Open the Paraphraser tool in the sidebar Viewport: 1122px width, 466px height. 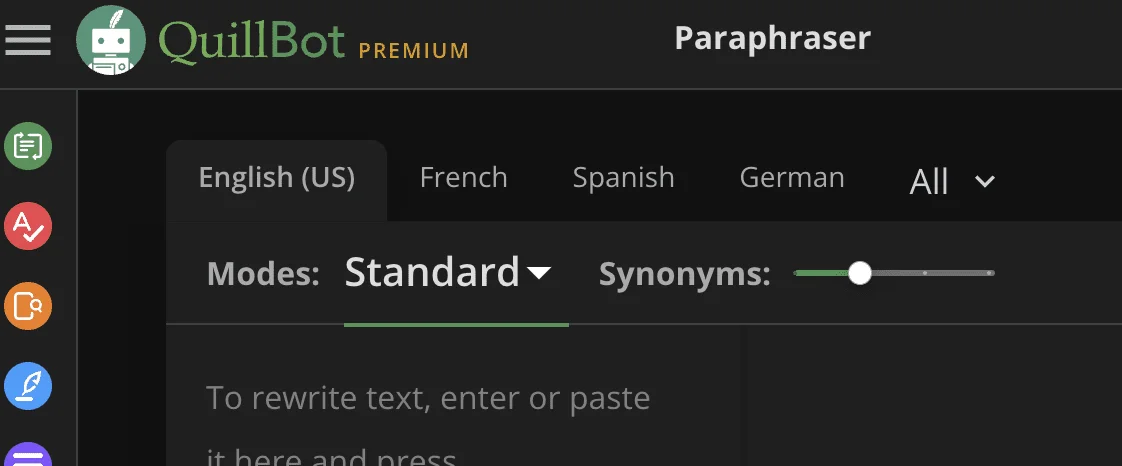[x=28, y=146]
